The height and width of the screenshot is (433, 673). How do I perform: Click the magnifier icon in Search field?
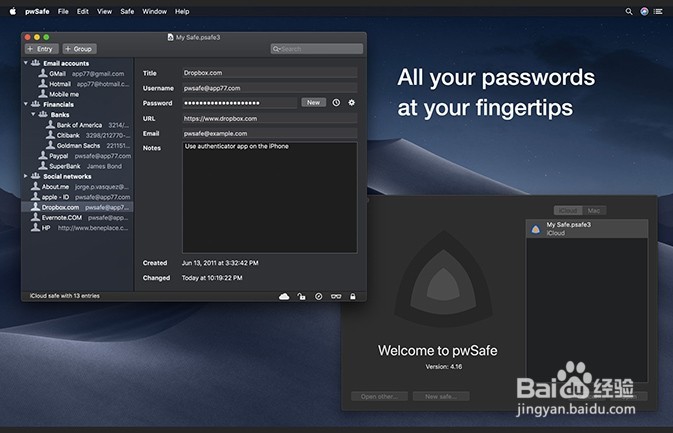pos(276,49)
